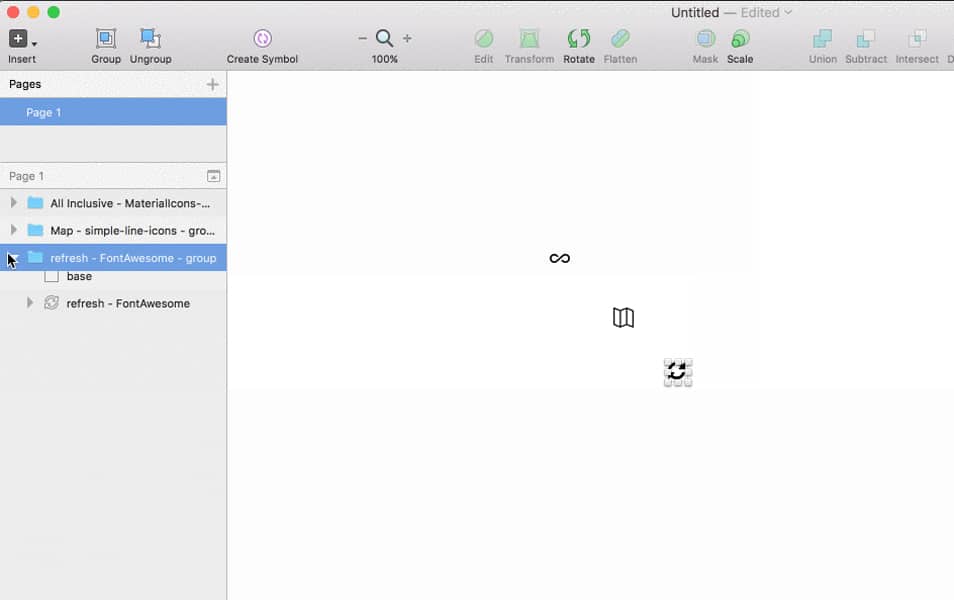Select the Ungroup toolbar icon
The image size is (954, 600).
(151, 40)
